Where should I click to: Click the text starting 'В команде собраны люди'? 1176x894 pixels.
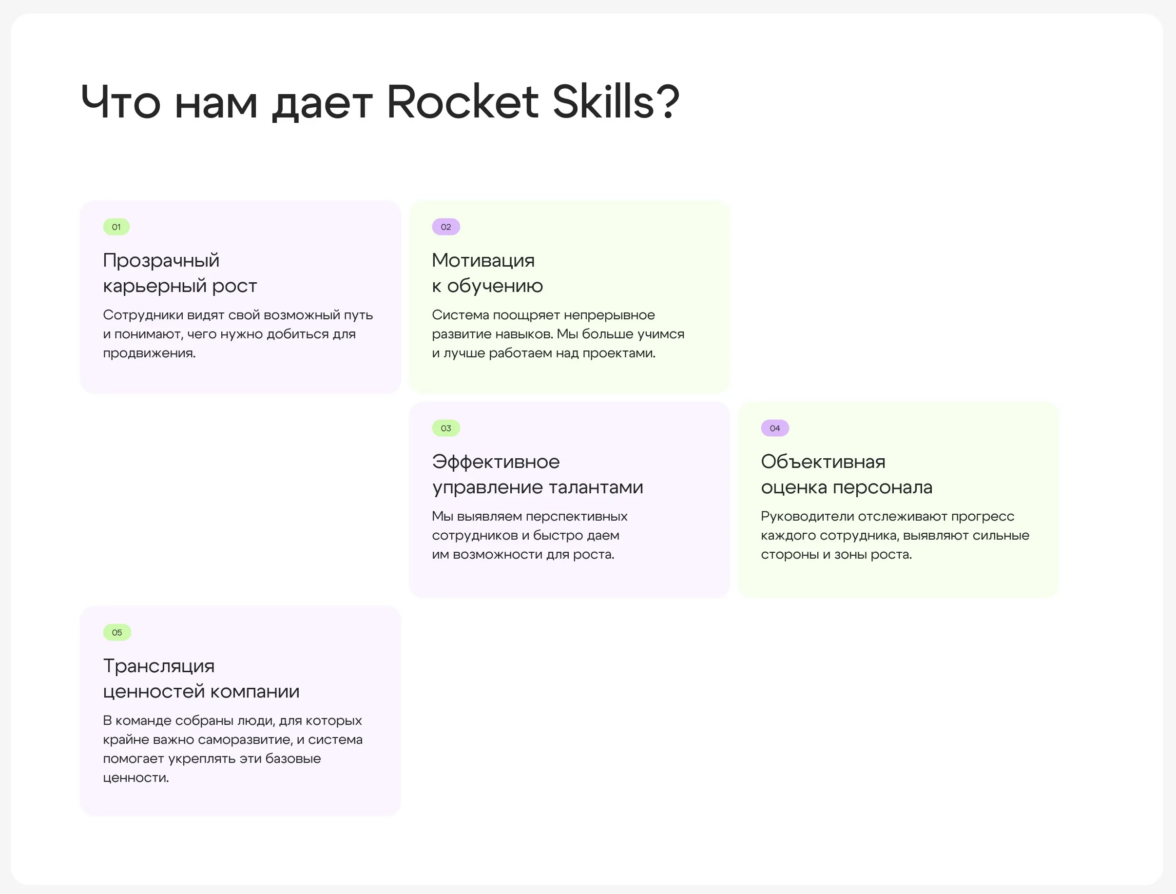click(x=232, y=748)
